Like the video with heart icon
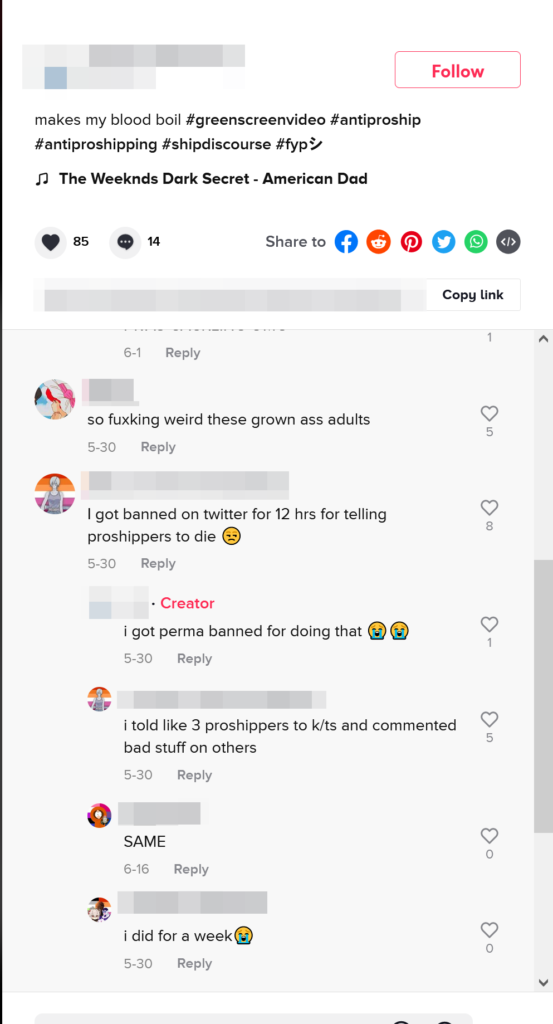The width and height of the screenshot is (553, 1024). (x=50, y=242)
